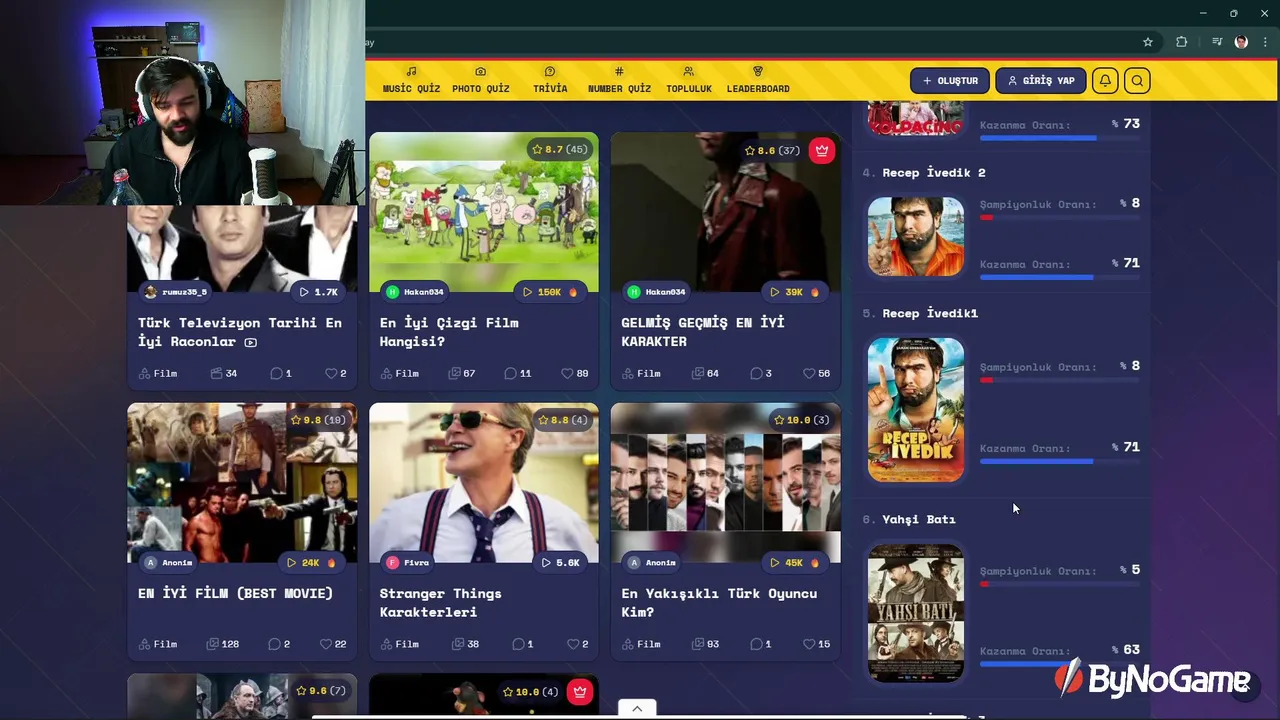Click the 8.7 (45) star rating badge

[559, 149]
